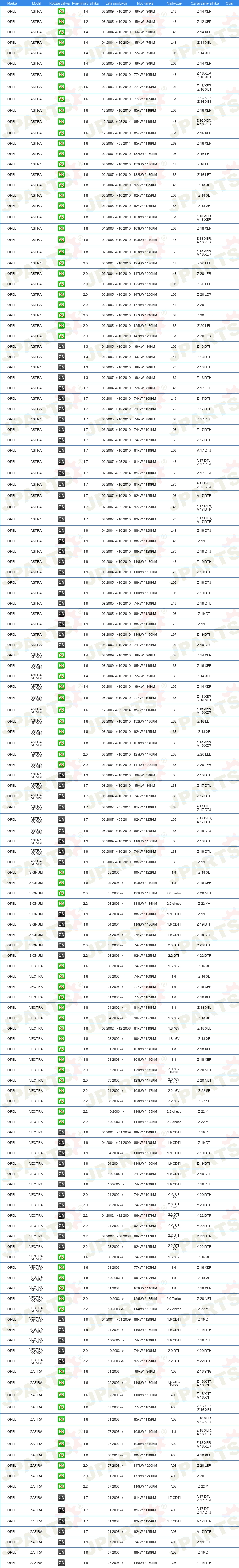Click diesel ON icon in Astra Kombi Z 19 DTJ row
Screen dimensions: 239x1568
(x=61, y=830)
